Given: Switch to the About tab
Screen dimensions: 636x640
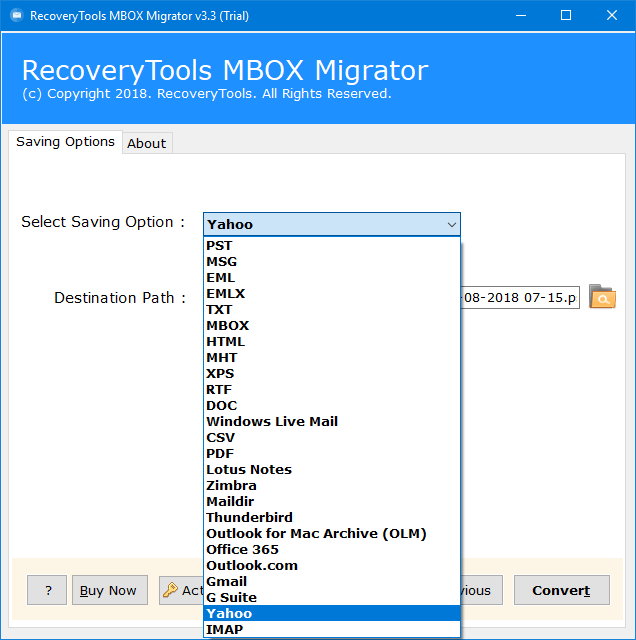Looking at the screenshot, I should [146, 143].
